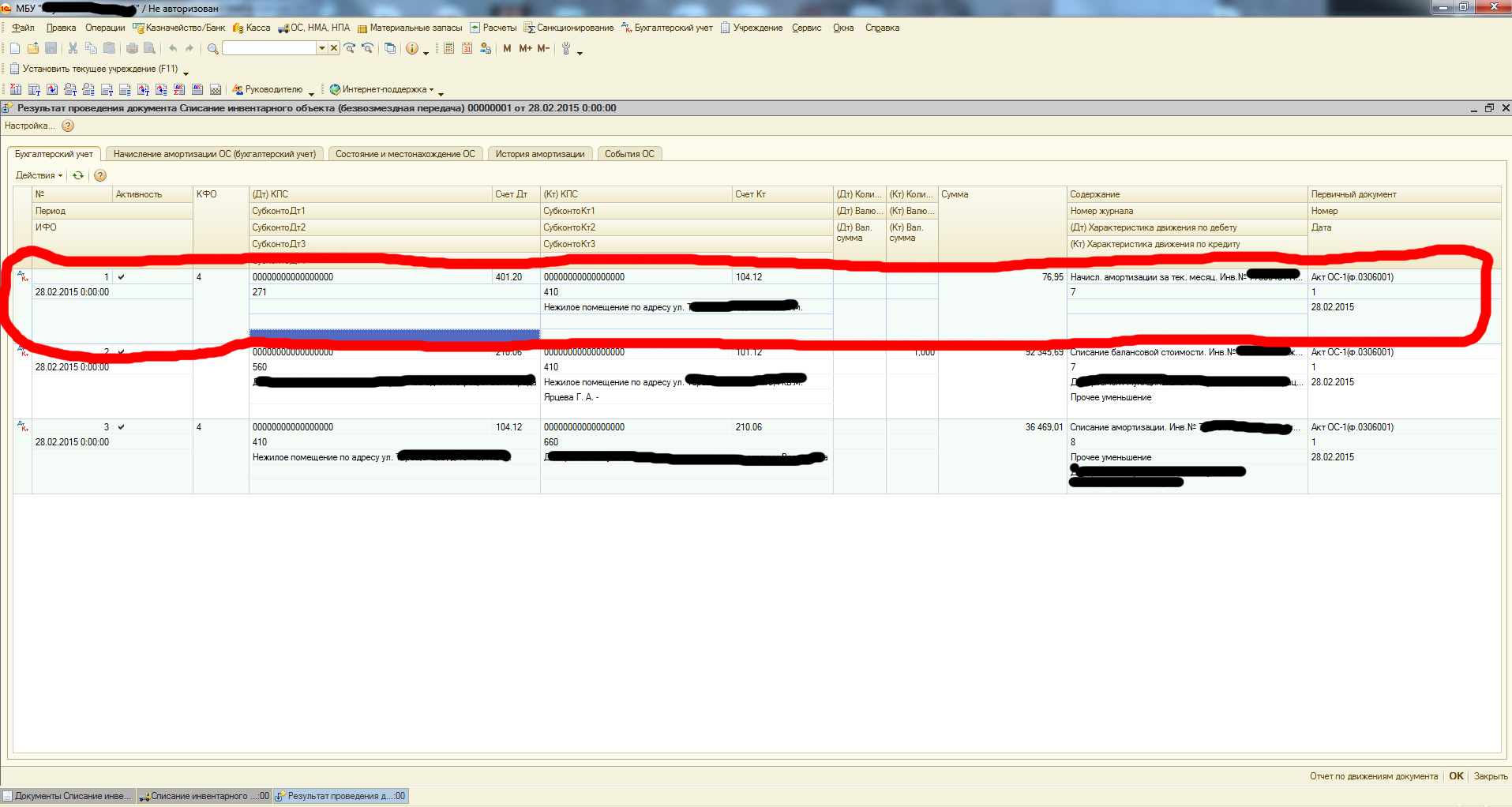Click the open file folder icon
The height and width of the screenshot is (807, 1512).
coord(33,48)
